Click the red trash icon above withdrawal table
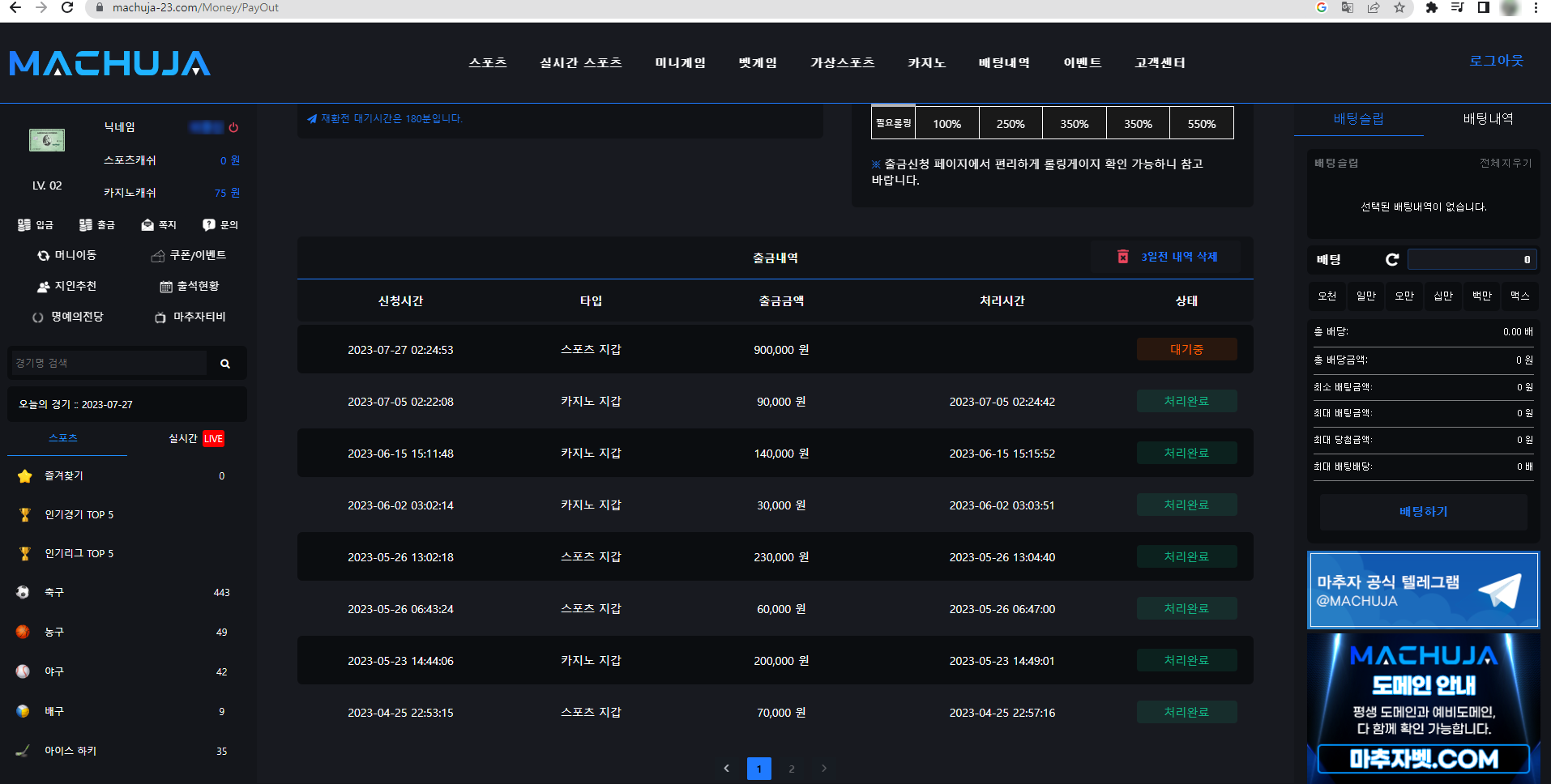 (1122, 257)
